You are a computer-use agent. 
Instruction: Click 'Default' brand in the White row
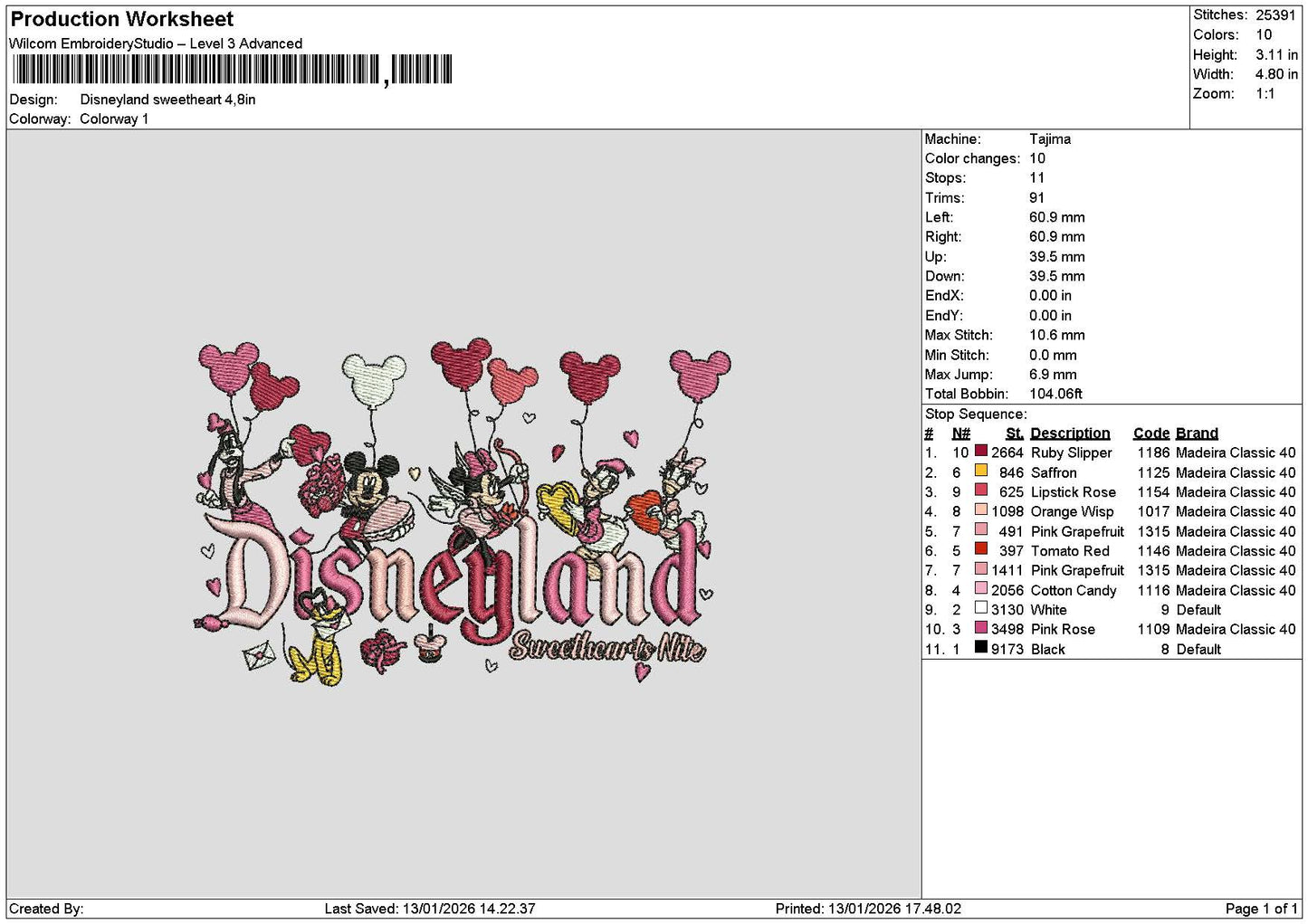(1198, 610)
